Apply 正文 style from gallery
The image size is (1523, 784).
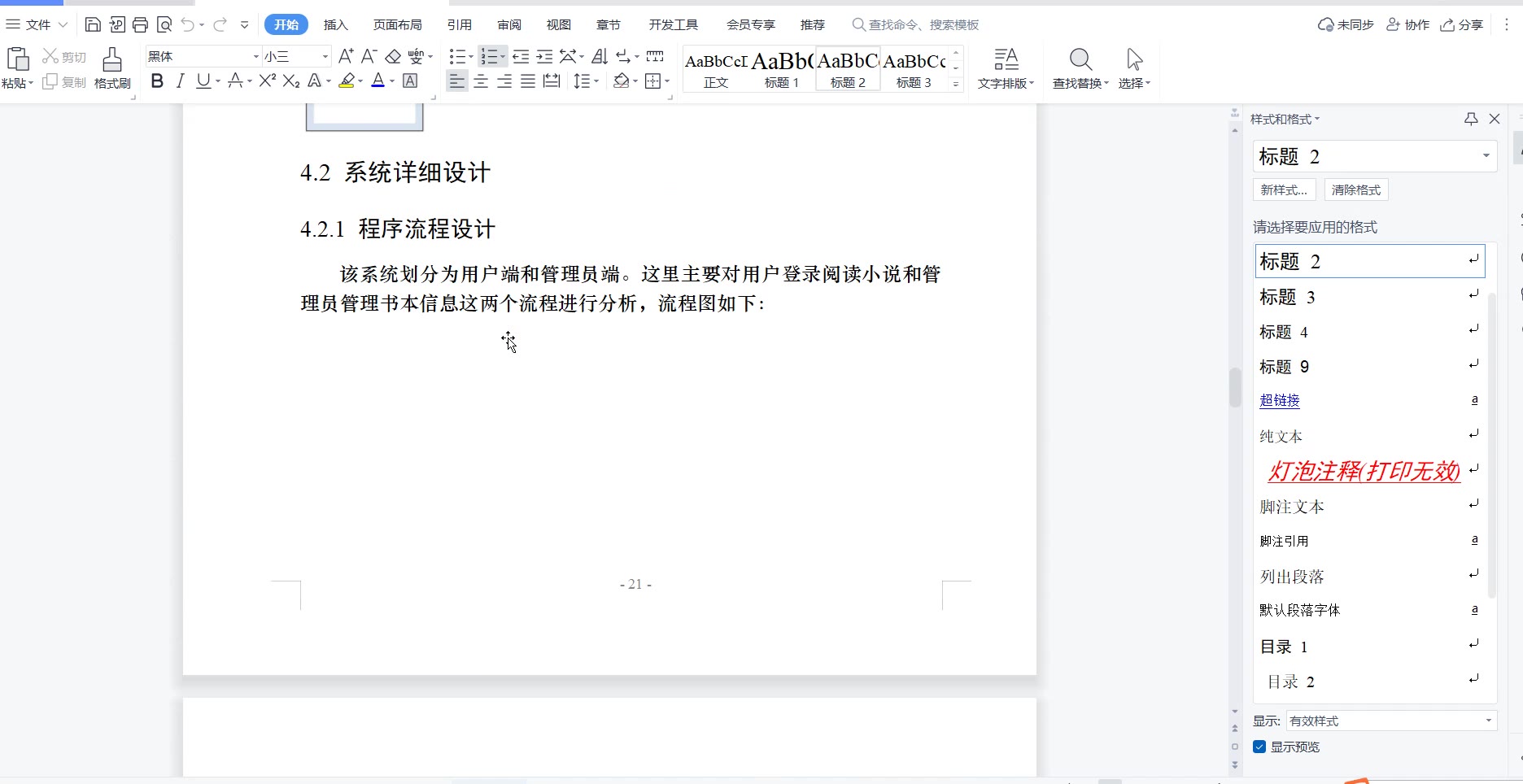tap(716, 69)
